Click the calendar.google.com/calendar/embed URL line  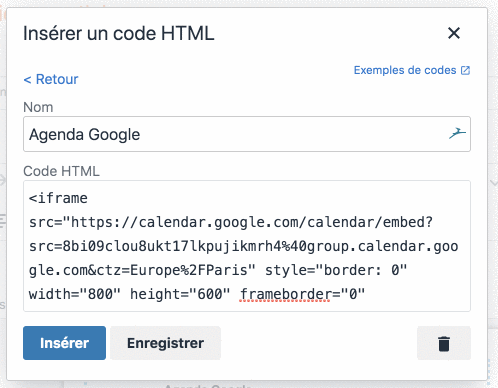[231, 222]
